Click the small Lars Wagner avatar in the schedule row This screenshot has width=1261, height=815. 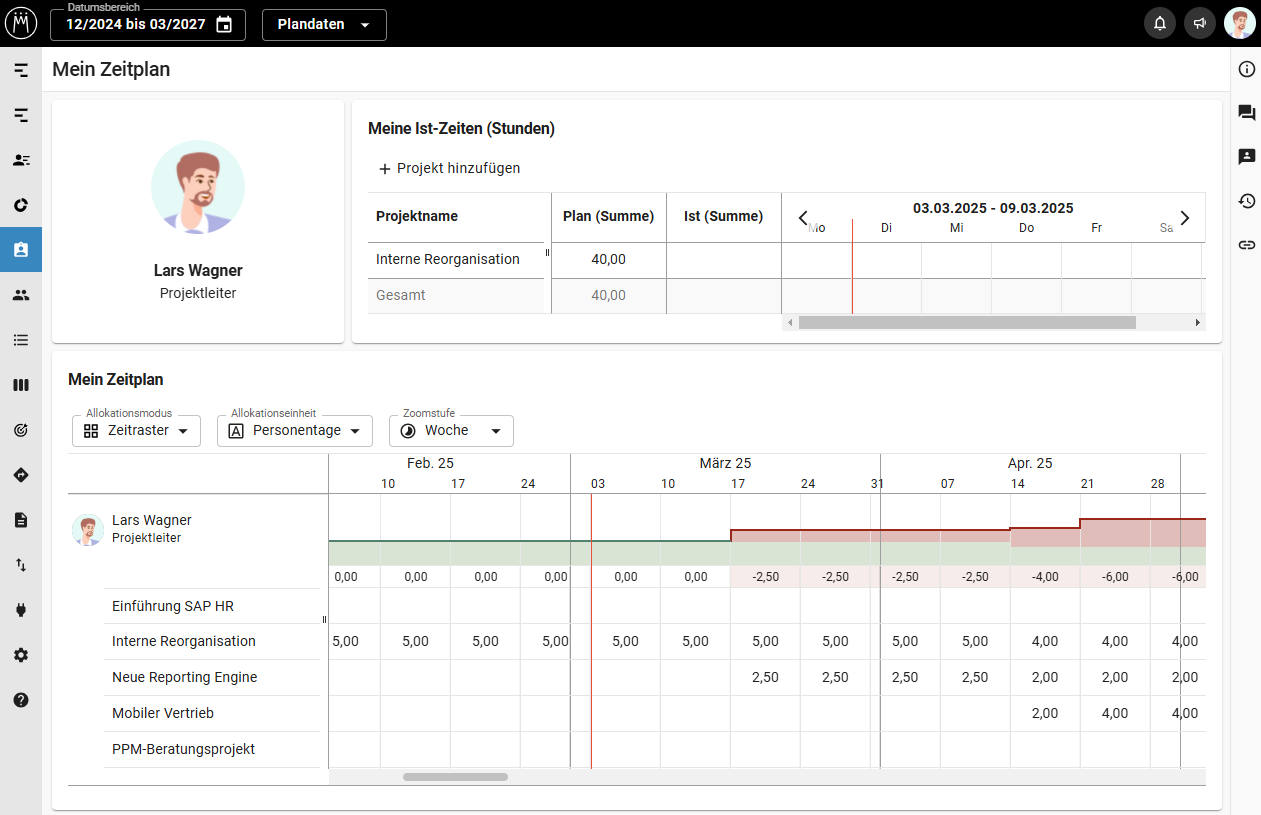tap(88, 530)
